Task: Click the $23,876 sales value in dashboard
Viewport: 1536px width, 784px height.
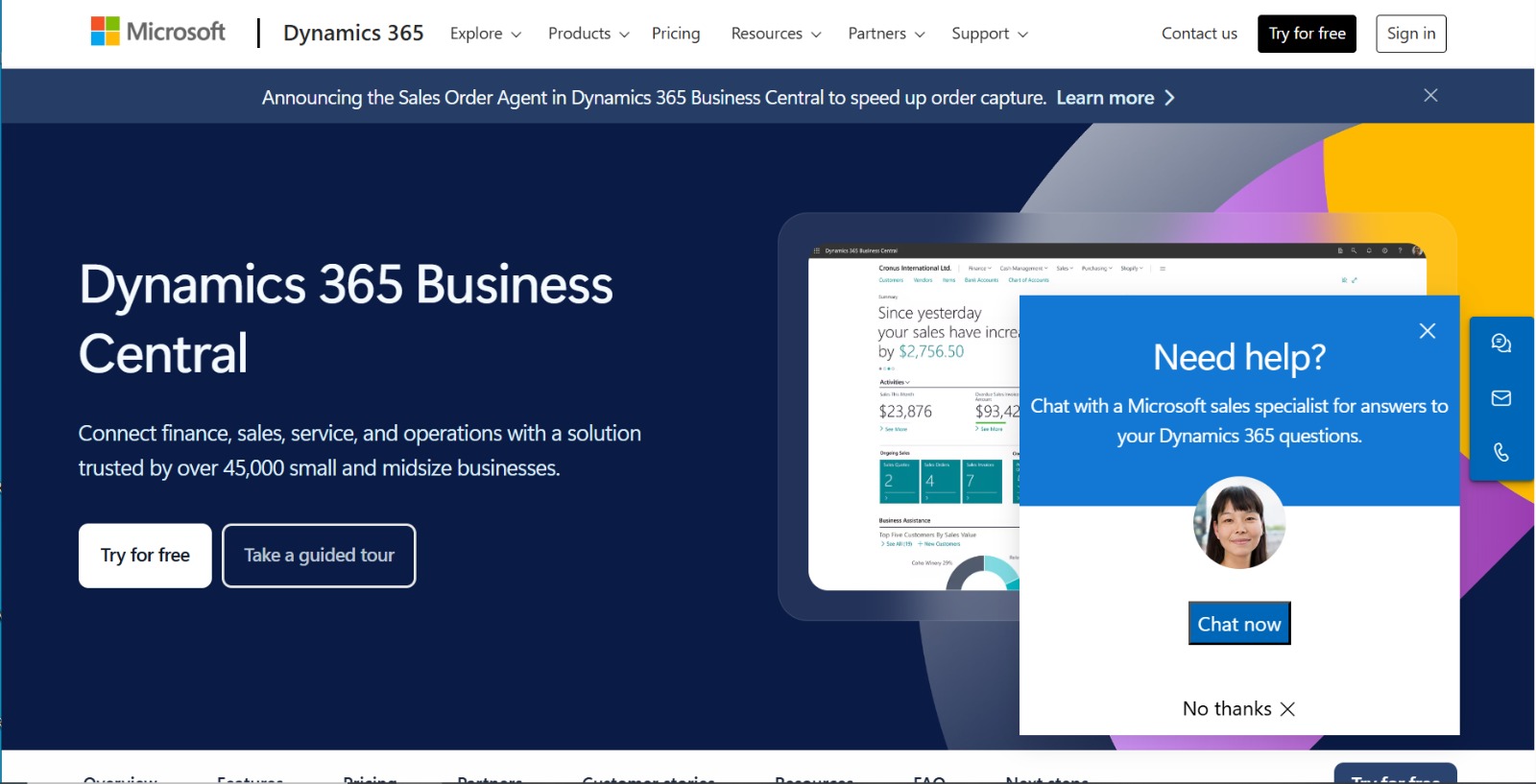Action: pyautogui.click(x=905, y=412)
